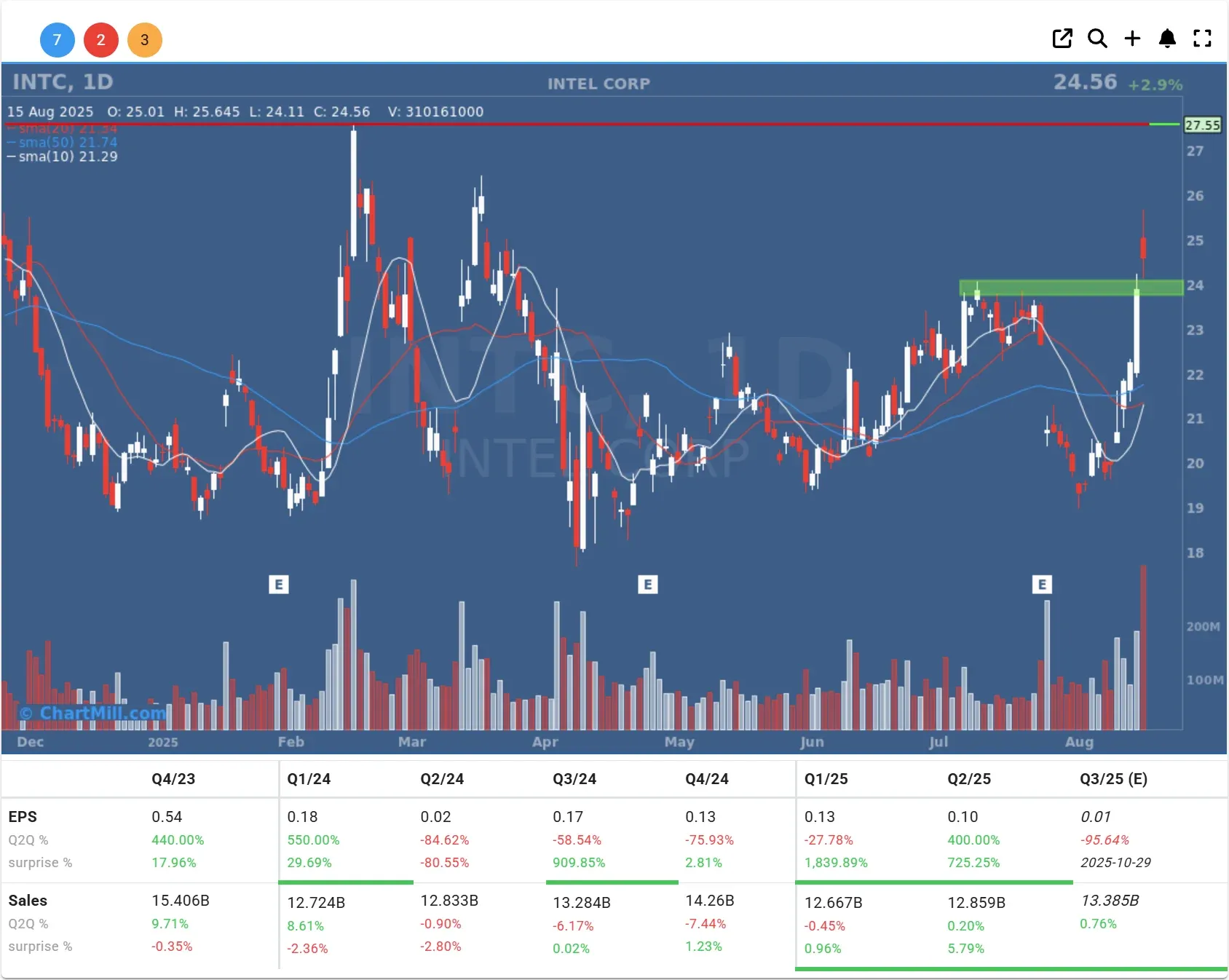Click the -95.64% estimated Q2Q value
The width and height of the screenshot is (1229, 980).
point(1104,839)
